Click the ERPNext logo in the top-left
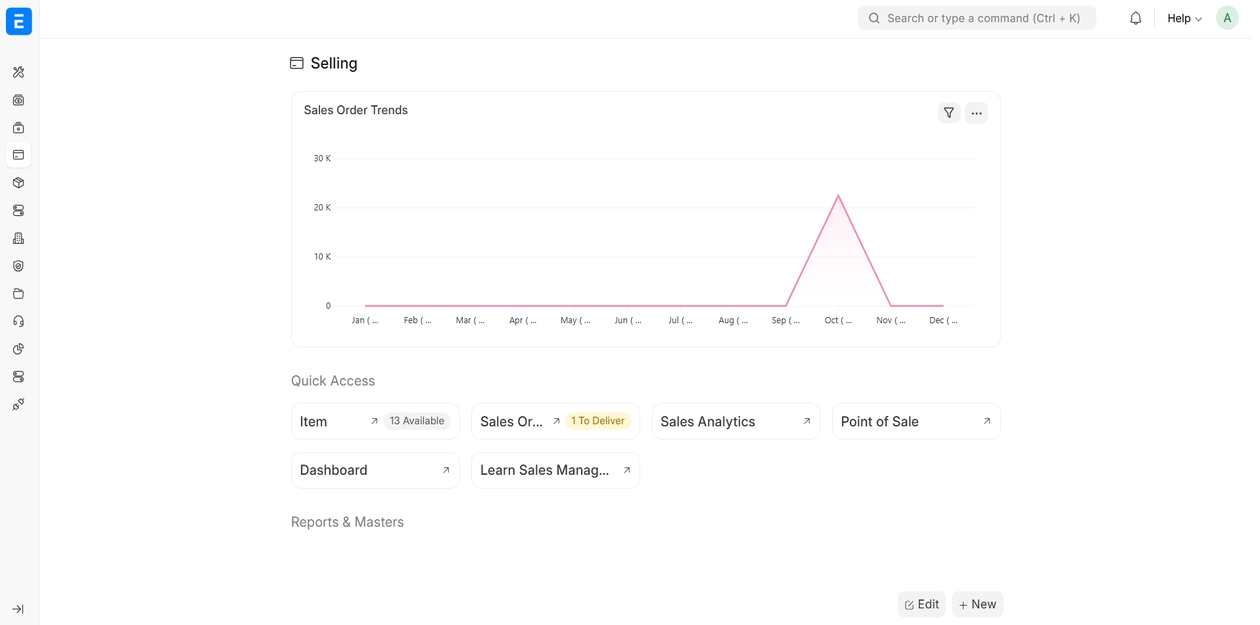The image size is (1260, 625). click(x=19, y=21)
